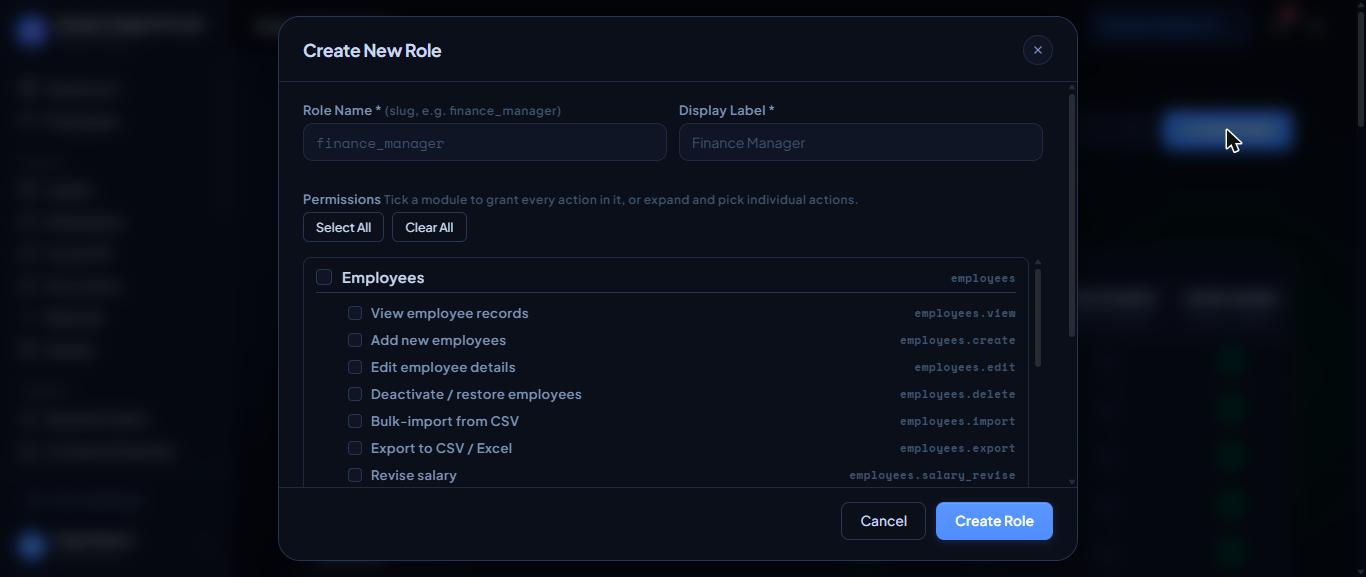Check the Export to CSV / Excel box
The width and height of the screenshot is (1366, 577).
tap(355, 448)
